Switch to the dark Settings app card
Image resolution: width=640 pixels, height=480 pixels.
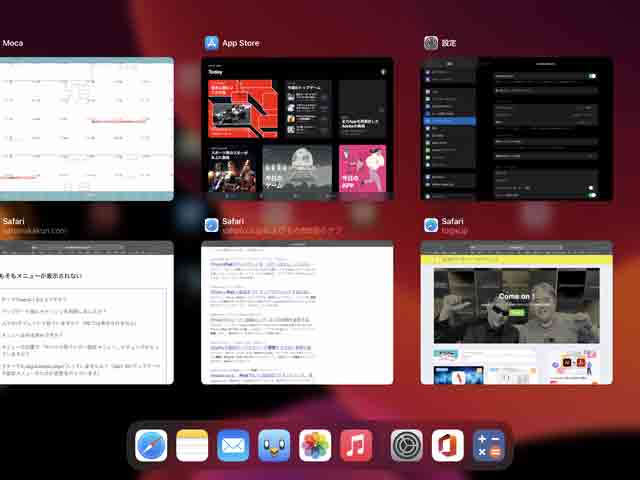point(516,129)
